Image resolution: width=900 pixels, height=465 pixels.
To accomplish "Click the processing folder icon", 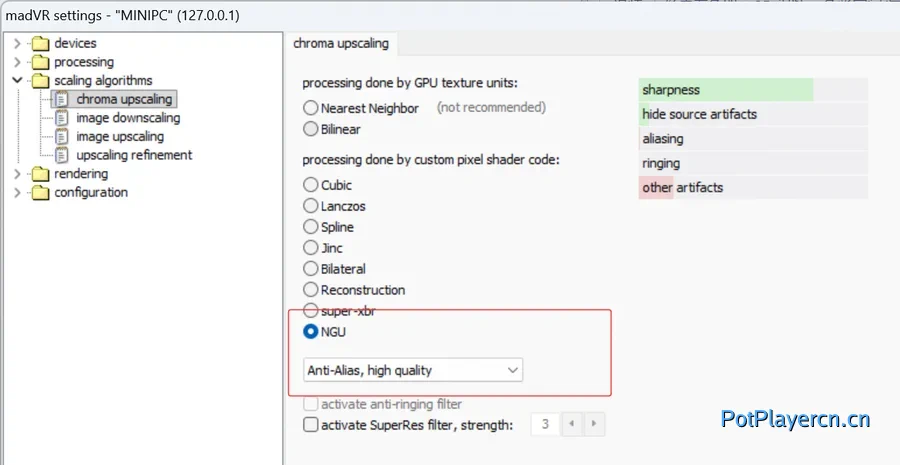I will tap(40, 62).
